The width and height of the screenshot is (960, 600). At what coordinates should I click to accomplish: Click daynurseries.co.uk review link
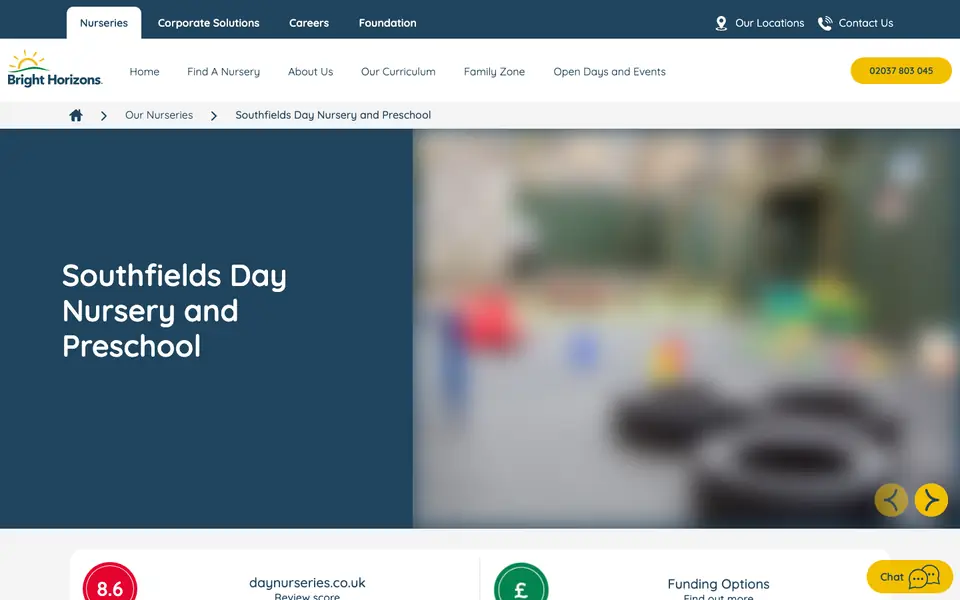click(x=307, y=583)
